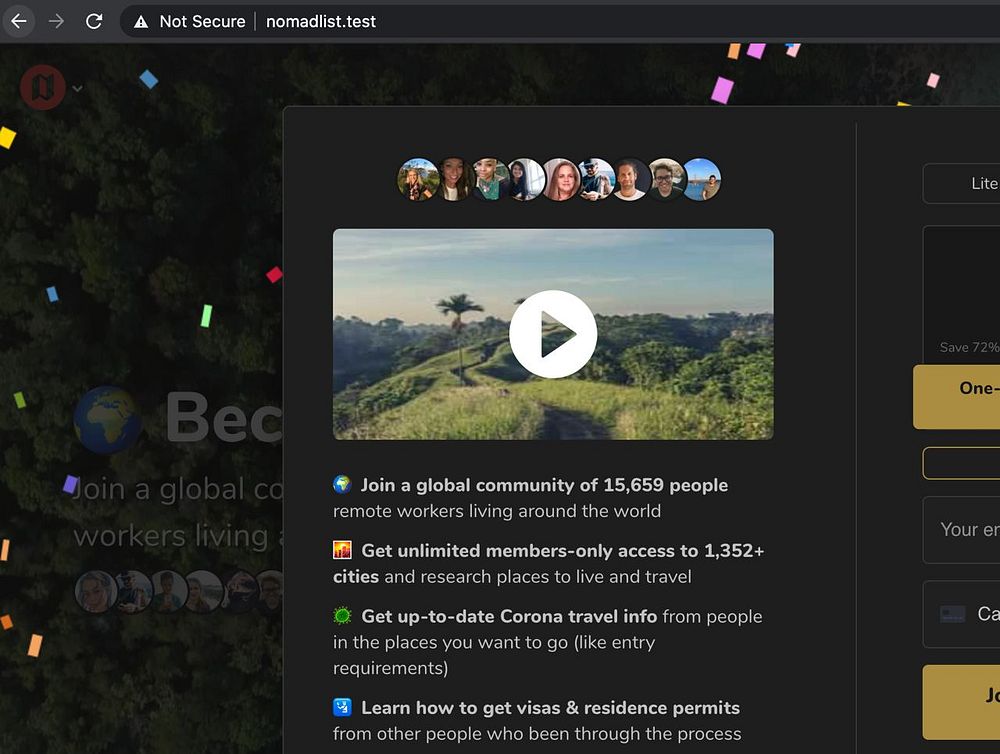Screen dimensions: 1000x754
Task: Click the Not Secure warning triangle icon
Action: (141, 22)
